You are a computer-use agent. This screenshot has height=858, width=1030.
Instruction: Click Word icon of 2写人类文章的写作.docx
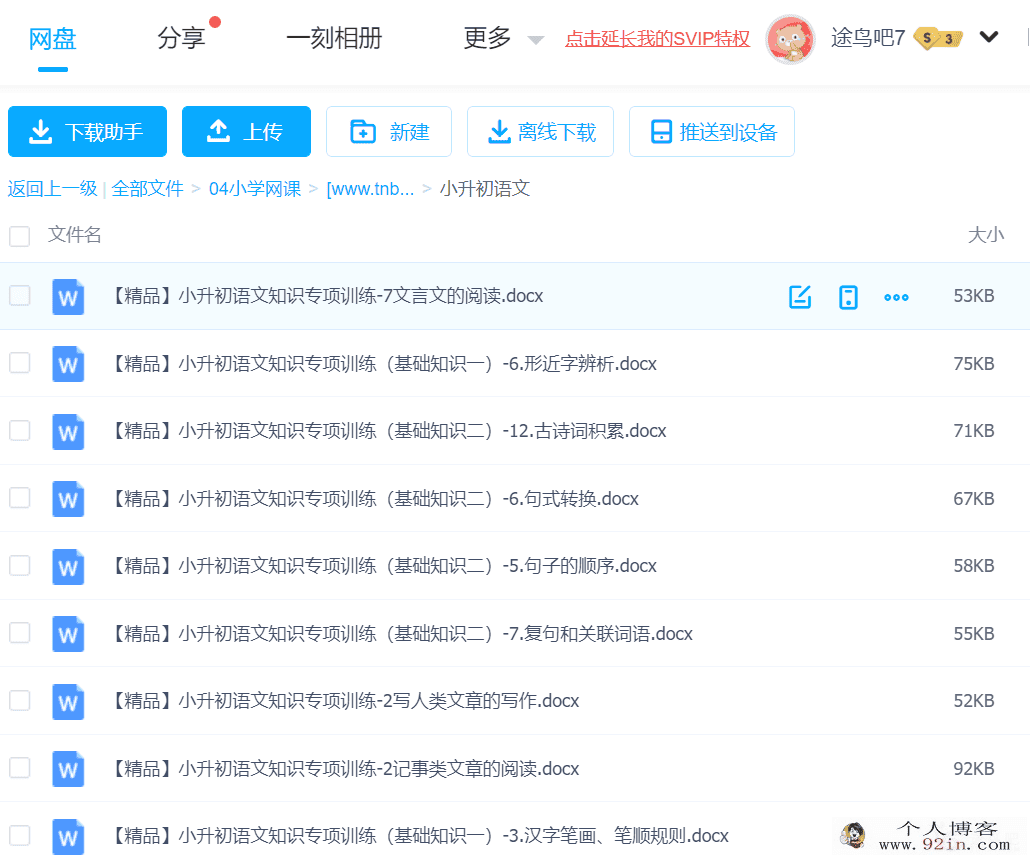68,702
